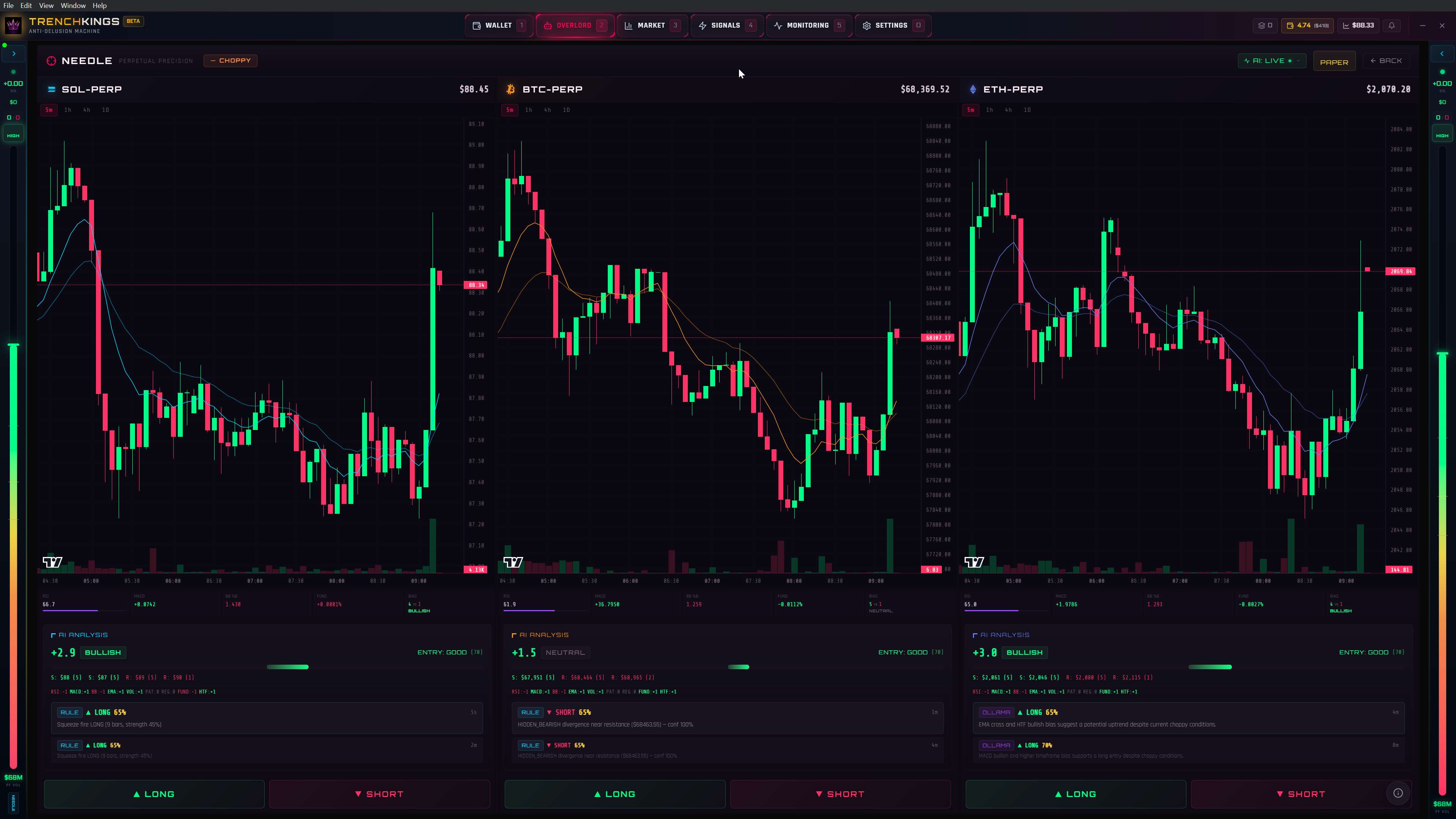Open the Market bar-chart icon
Viewport: 1456px width, 819px height.
629,25
